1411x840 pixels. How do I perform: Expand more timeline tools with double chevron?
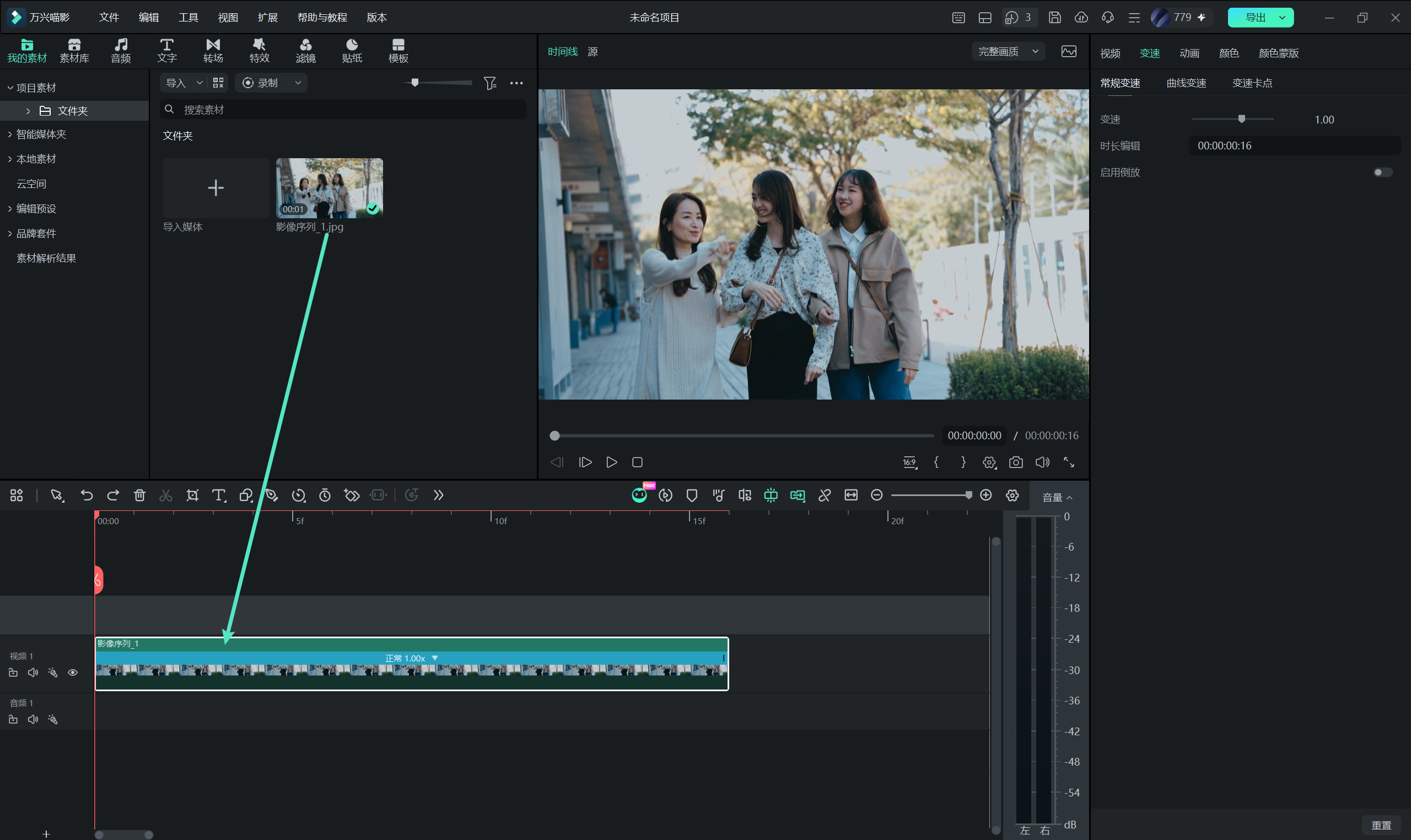438,496
